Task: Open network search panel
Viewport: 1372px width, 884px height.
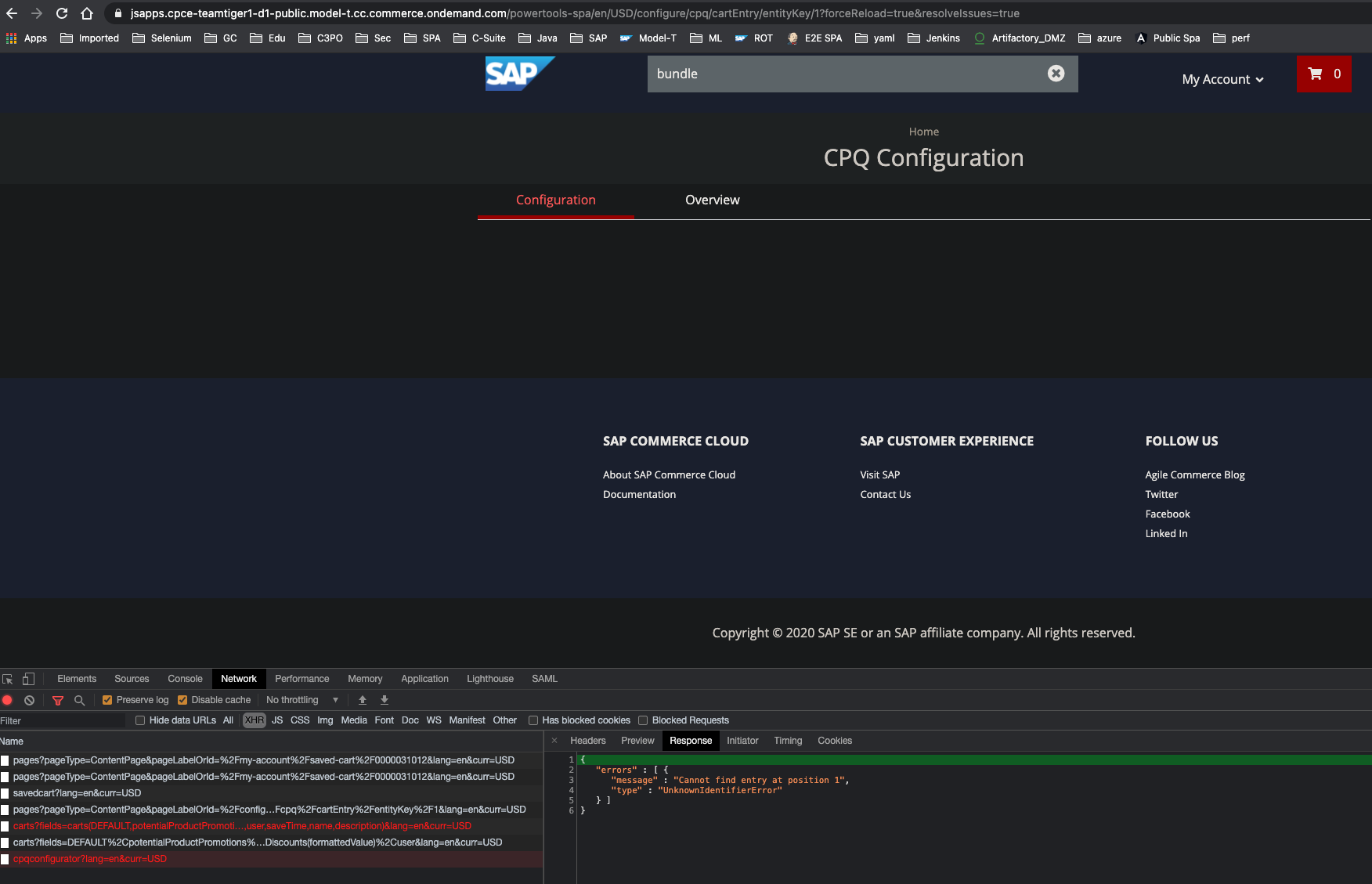Action: [79, 700]
